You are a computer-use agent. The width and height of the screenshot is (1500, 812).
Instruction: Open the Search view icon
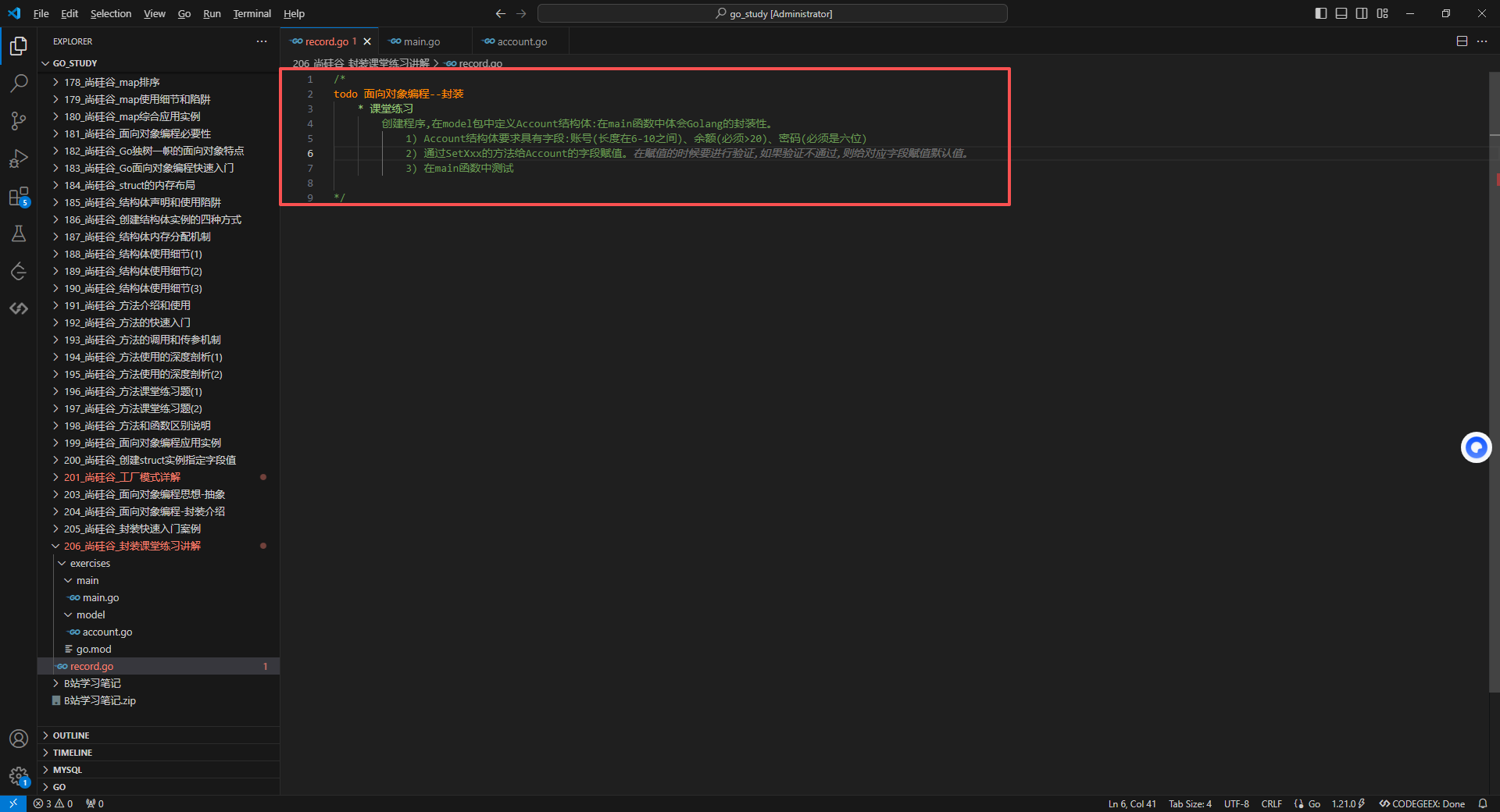[x=19, y=84]
